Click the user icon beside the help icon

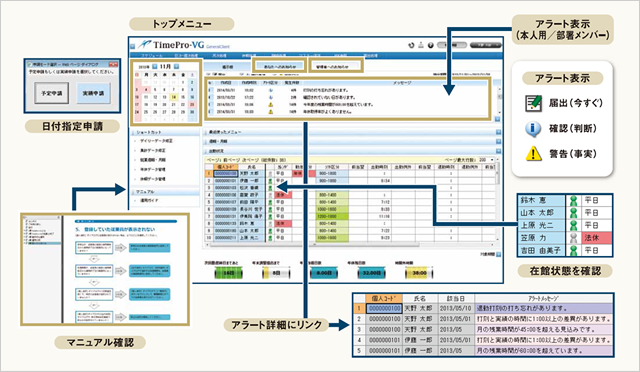click(421, 45)
